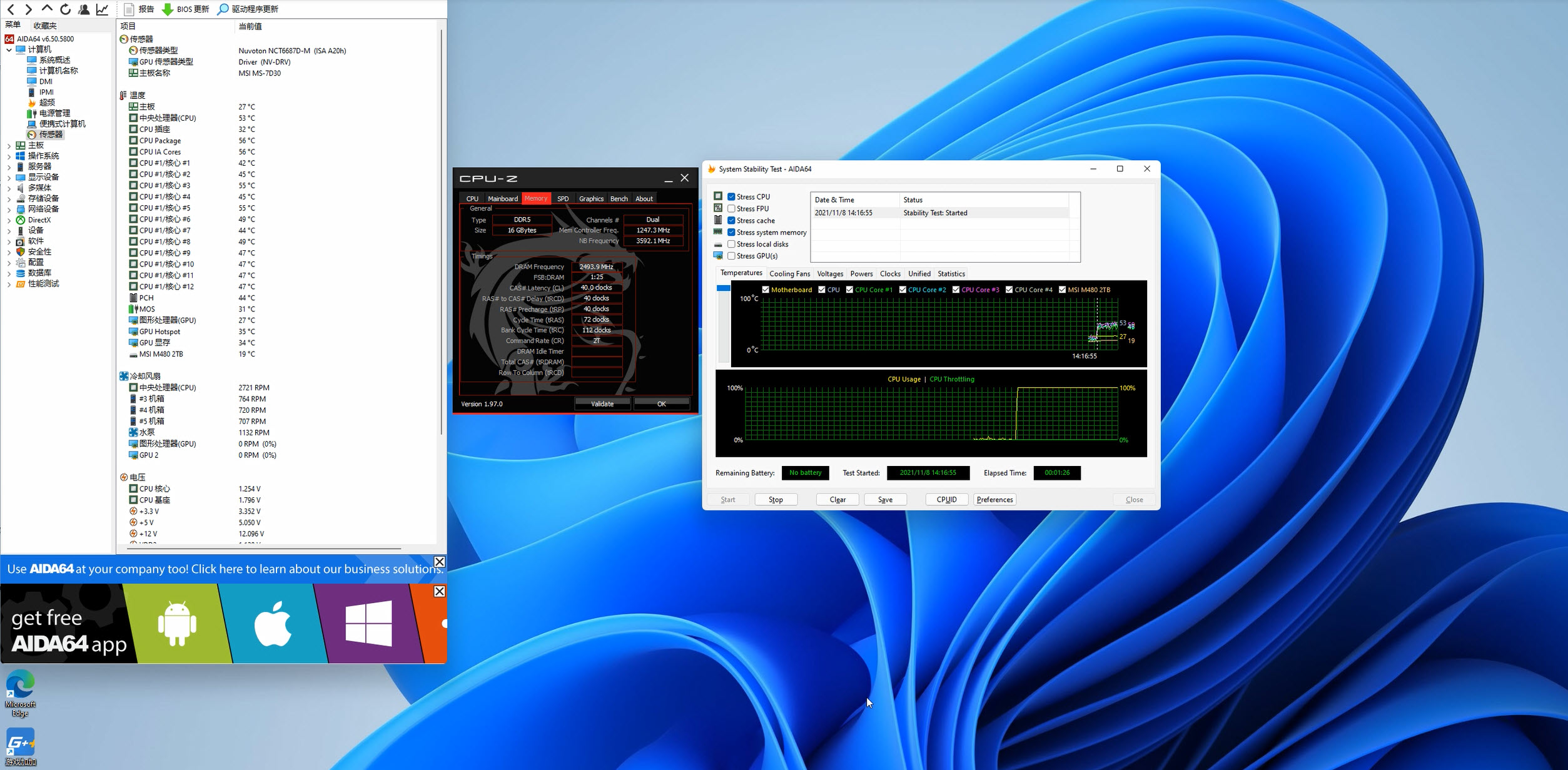The width and height of the screenshot is (1568, 770).
Task: Click the AIDA64 forward navigation arrow
Action: point(28,9)
